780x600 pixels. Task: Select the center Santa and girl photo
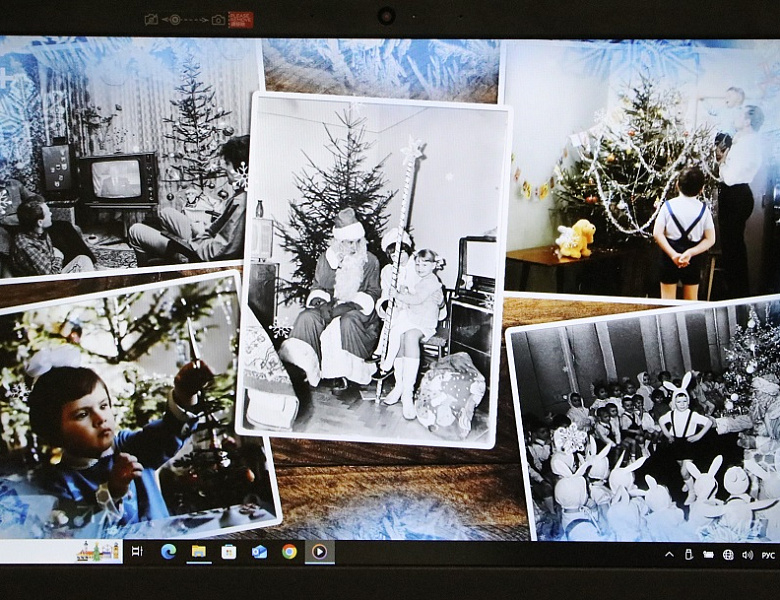tap(373, 270)
